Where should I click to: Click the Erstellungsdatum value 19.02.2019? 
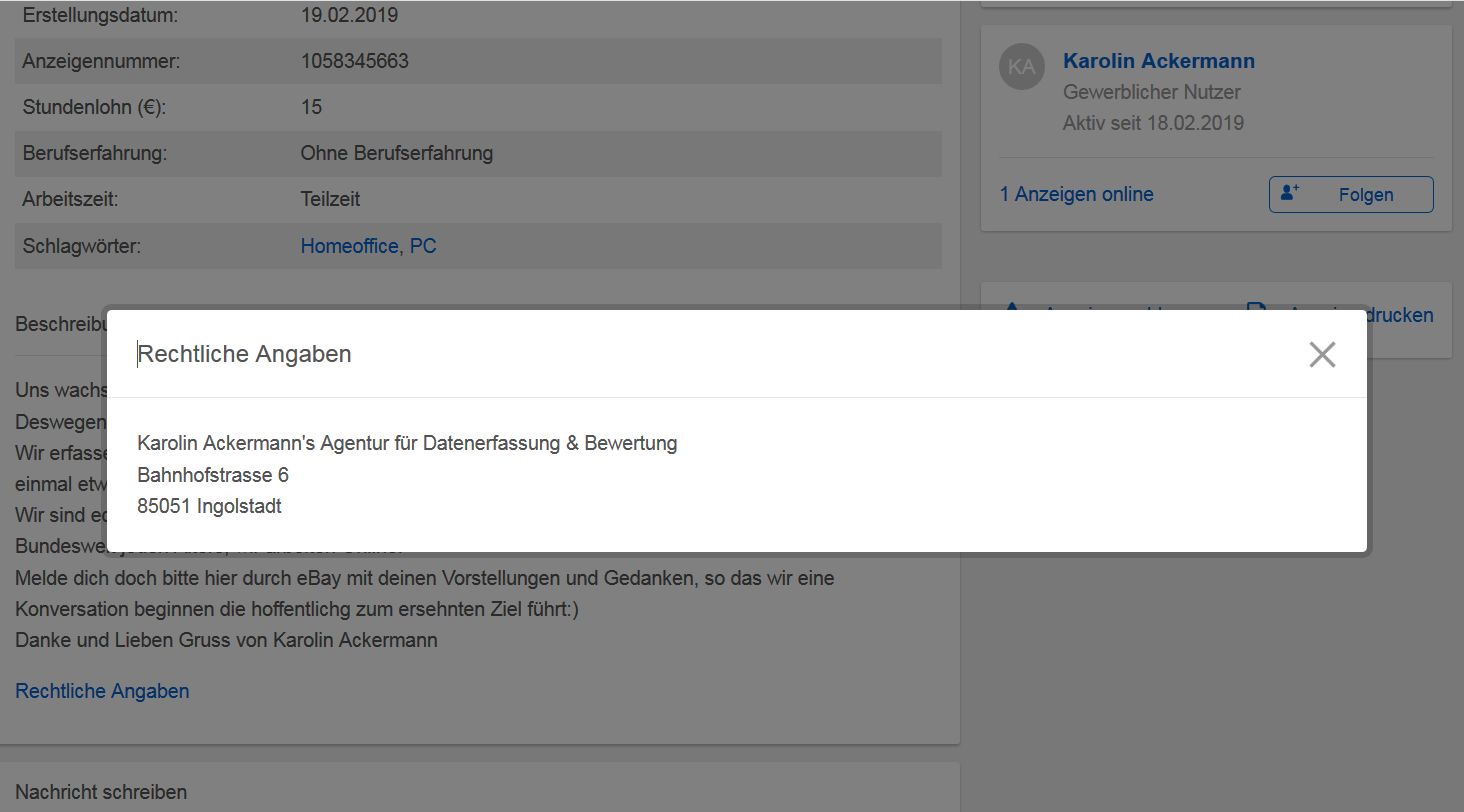coord(349,15)
